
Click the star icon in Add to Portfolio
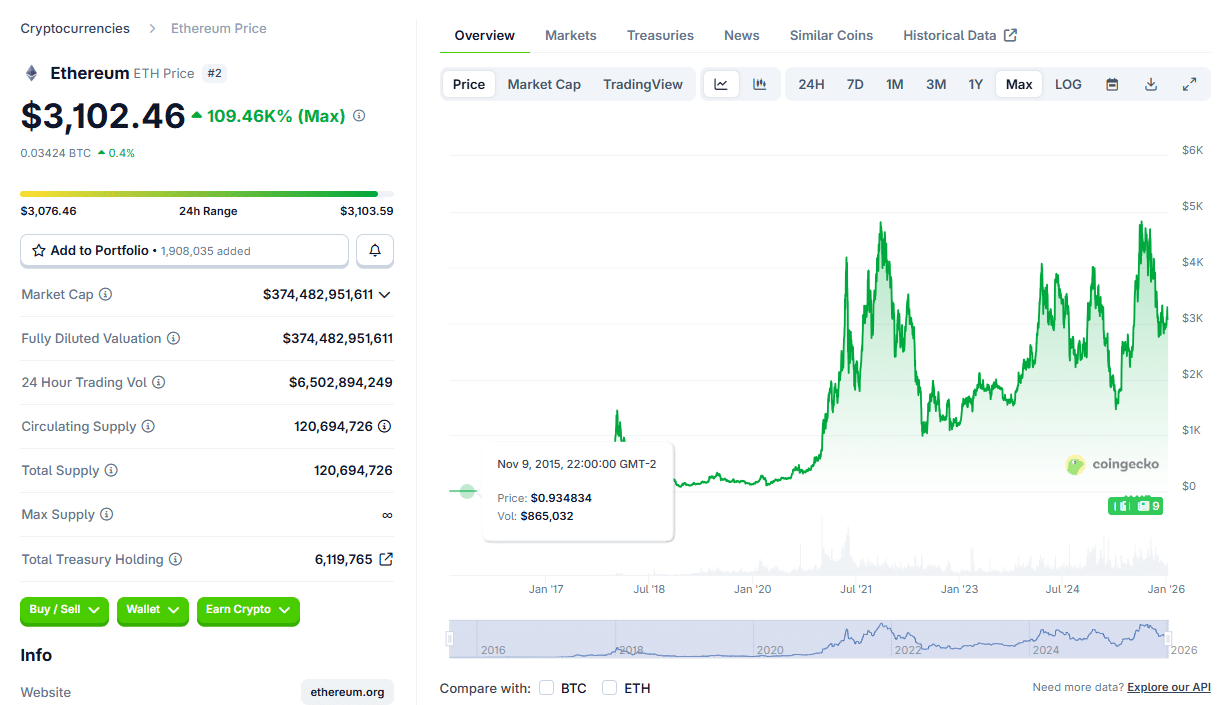(39, 250)
